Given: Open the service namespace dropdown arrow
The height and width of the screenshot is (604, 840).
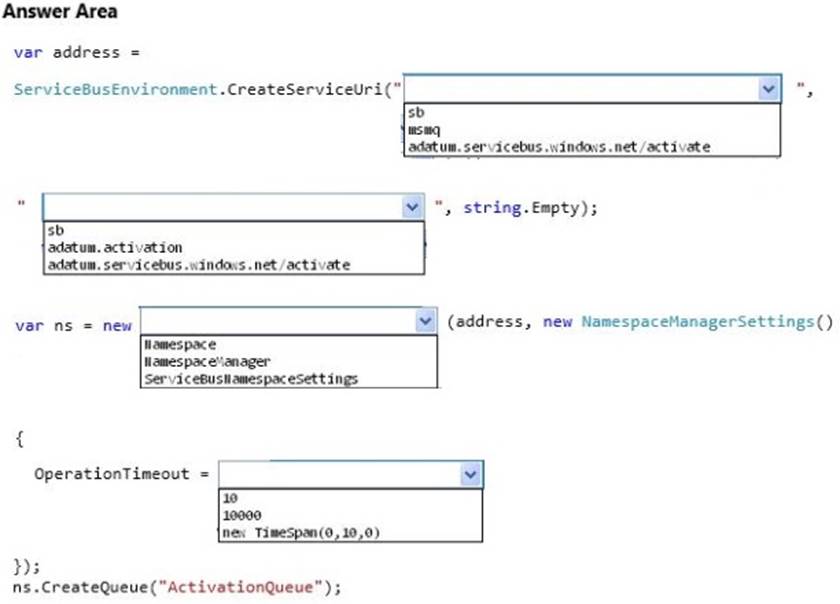Looking at the screenshot, I should coord(412,207).
